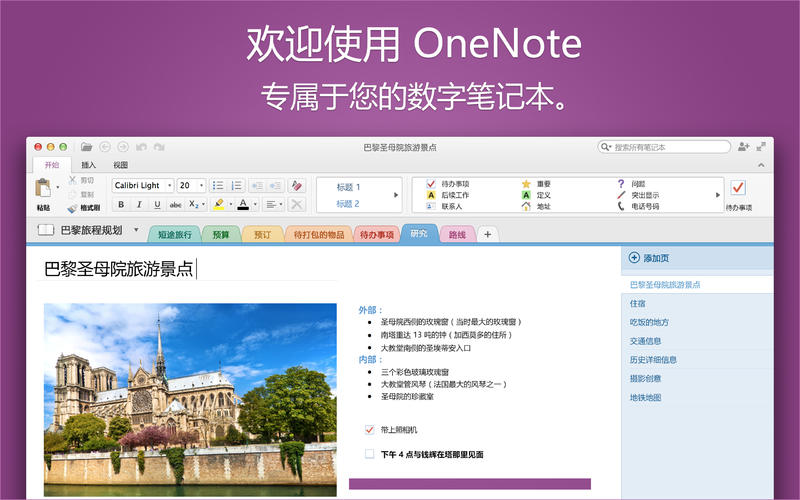Image resolution: width=800 pixels, height=500 pixels.
Task: Toggle italic formatting
Action: 139,205
